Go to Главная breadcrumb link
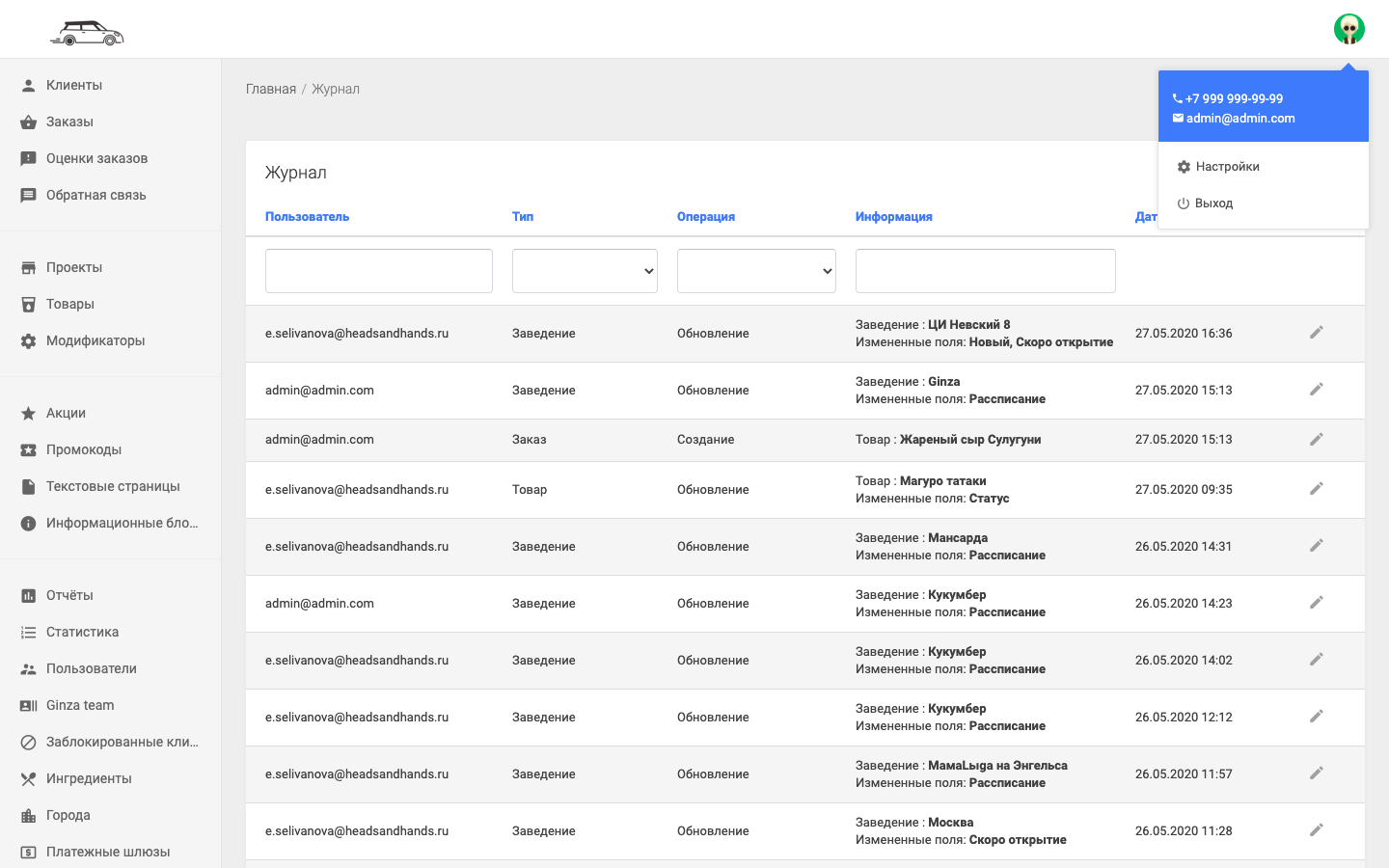 click(x=271, y=89)
